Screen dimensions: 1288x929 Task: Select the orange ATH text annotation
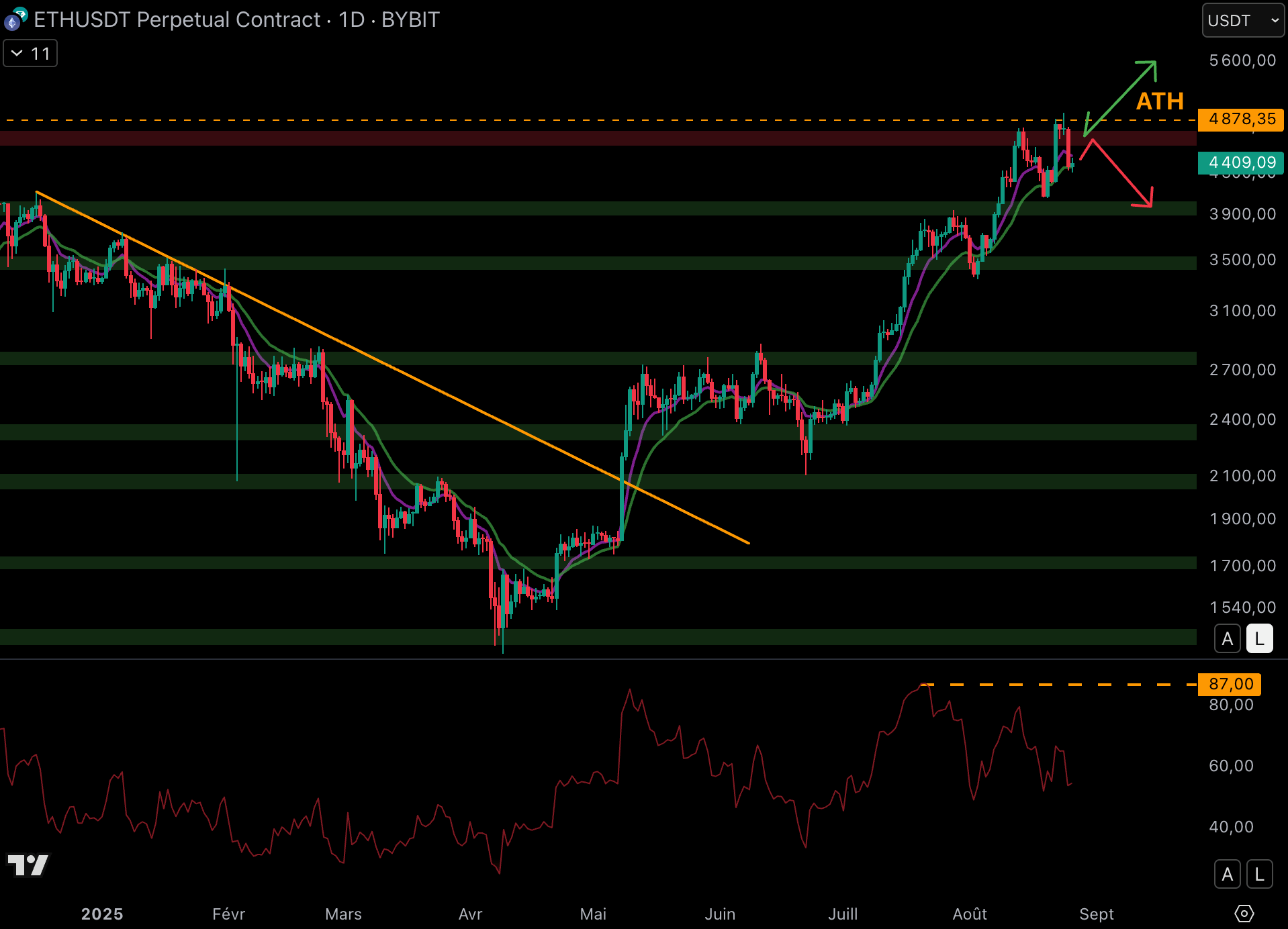[1159, 101]
